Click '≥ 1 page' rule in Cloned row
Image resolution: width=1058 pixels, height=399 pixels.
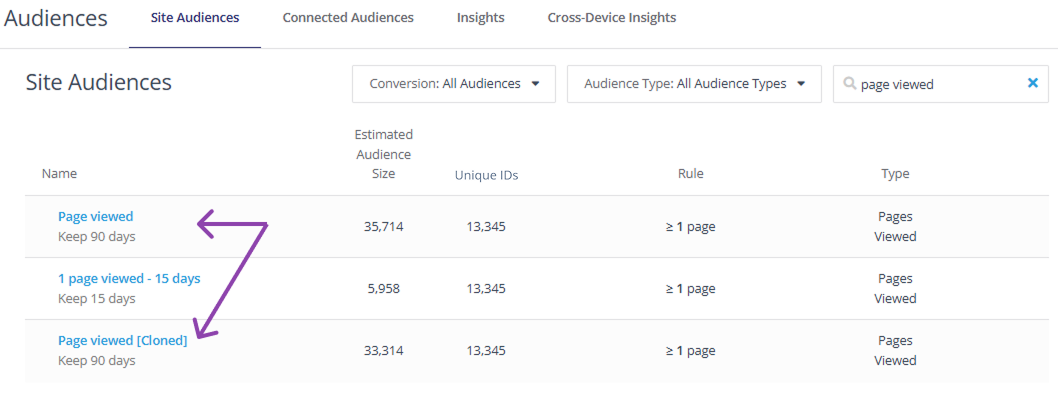click(x=690, y=351)
